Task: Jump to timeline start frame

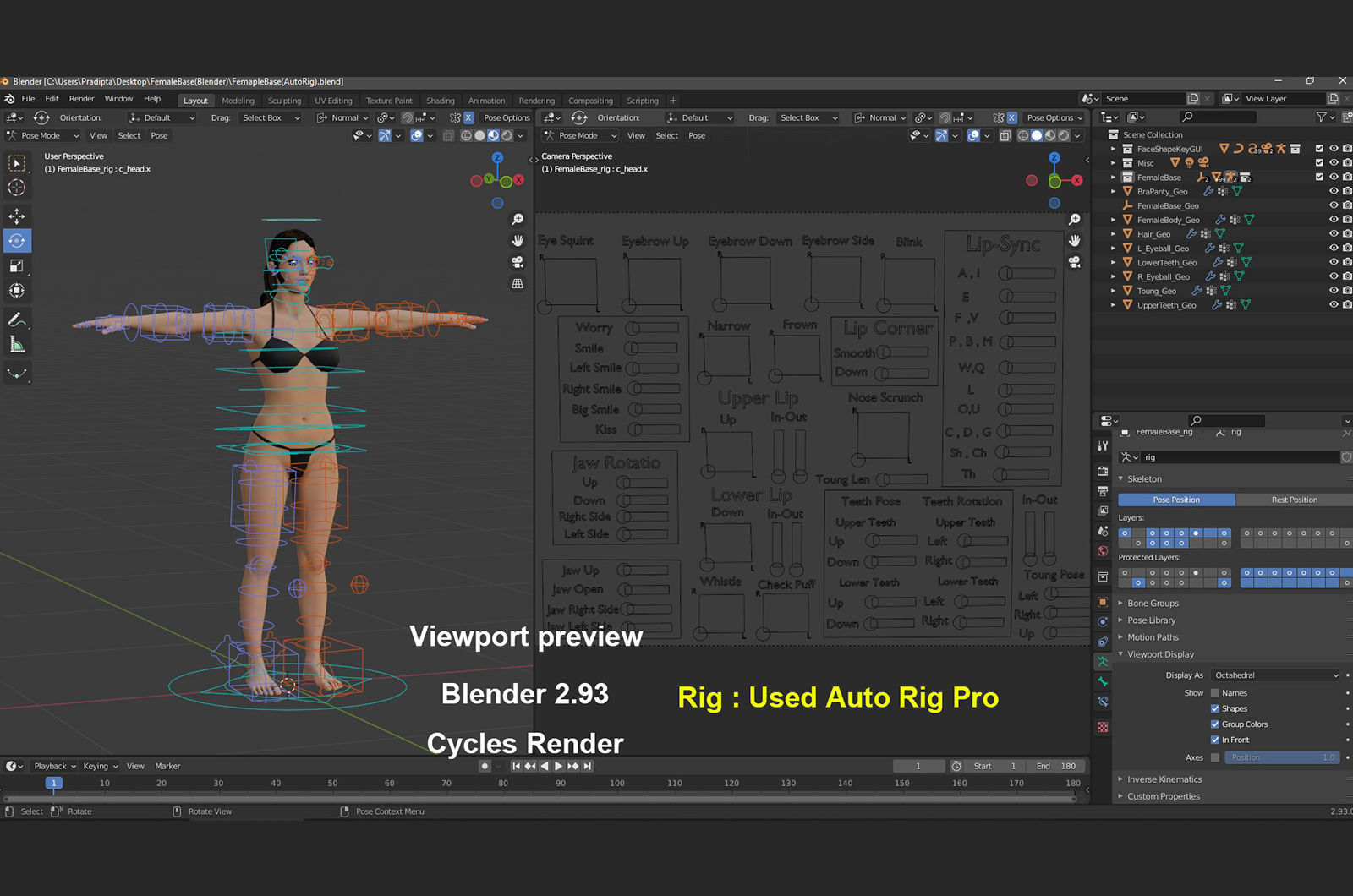Action: pyautogui.click(x=516, y=767)
